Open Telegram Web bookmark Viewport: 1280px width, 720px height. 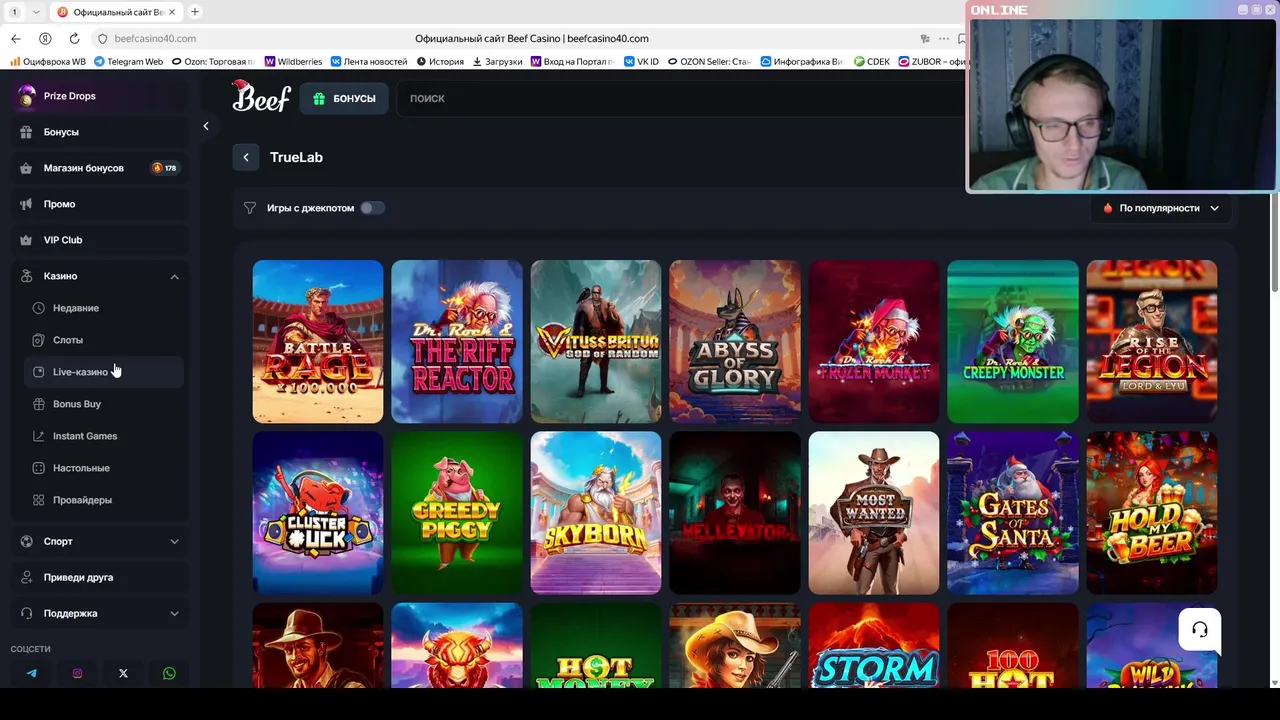coord(128,61)
